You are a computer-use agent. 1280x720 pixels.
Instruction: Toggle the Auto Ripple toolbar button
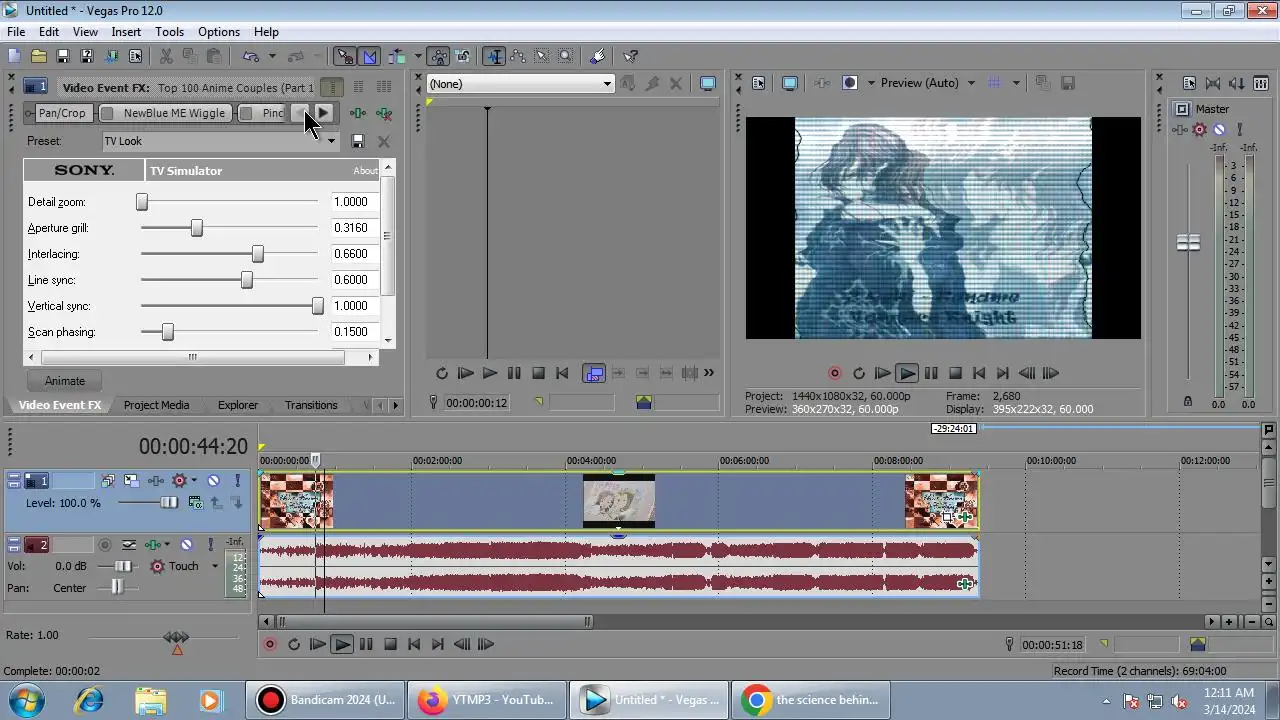pyautogui.click(x=396, y=57)
